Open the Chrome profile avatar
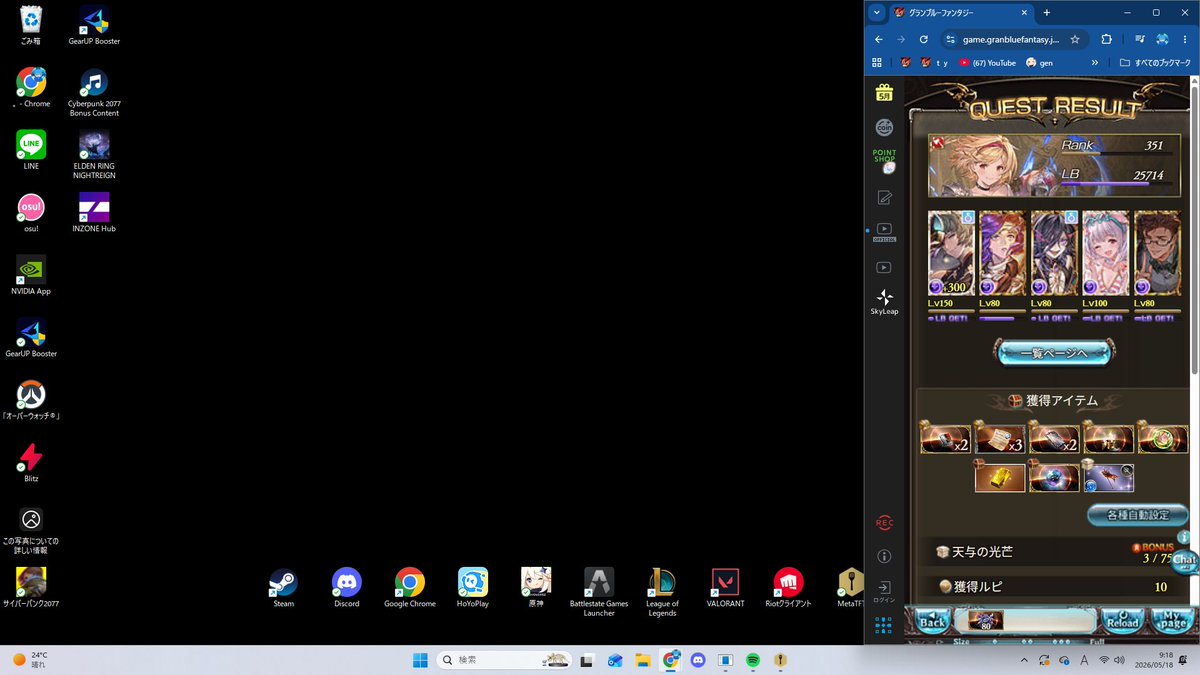This screenshot has width=1200, height=675. tap(1163, 39)
